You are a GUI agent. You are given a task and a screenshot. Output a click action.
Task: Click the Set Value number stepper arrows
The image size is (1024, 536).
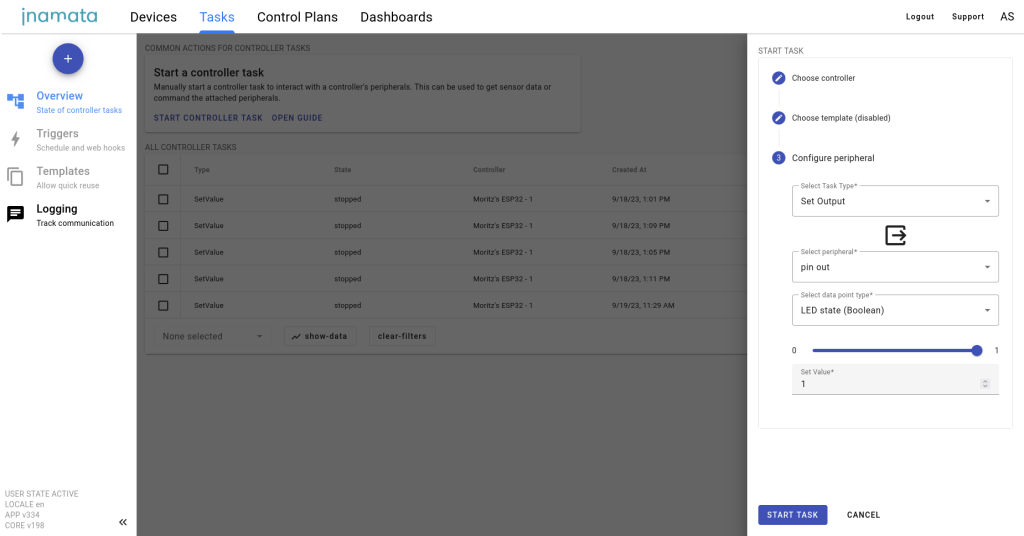(x=985, y=384)
